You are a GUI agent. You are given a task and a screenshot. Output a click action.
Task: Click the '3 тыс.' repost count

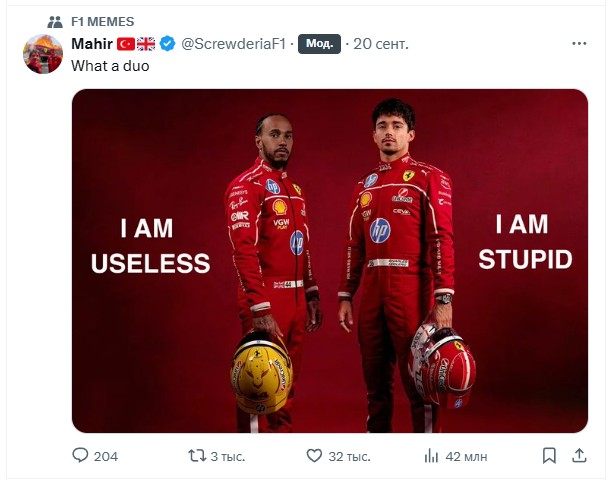click(229, 457)
